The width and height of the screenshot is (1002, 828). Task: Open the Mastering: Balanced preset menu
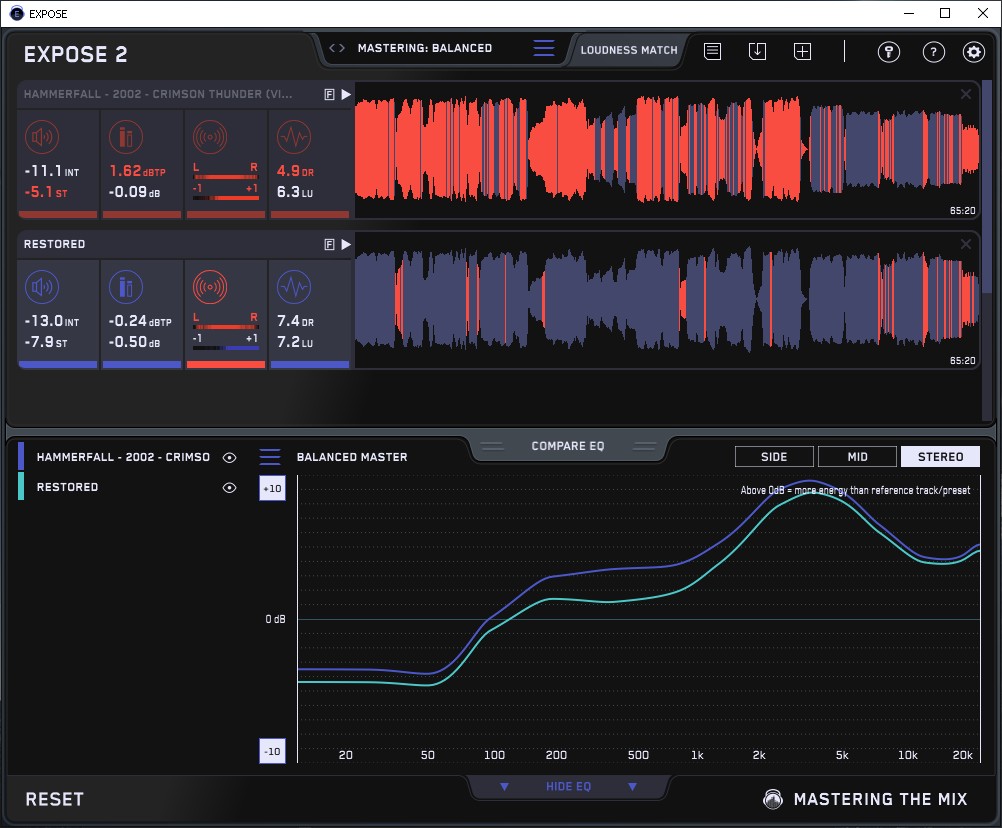point(543,48)
